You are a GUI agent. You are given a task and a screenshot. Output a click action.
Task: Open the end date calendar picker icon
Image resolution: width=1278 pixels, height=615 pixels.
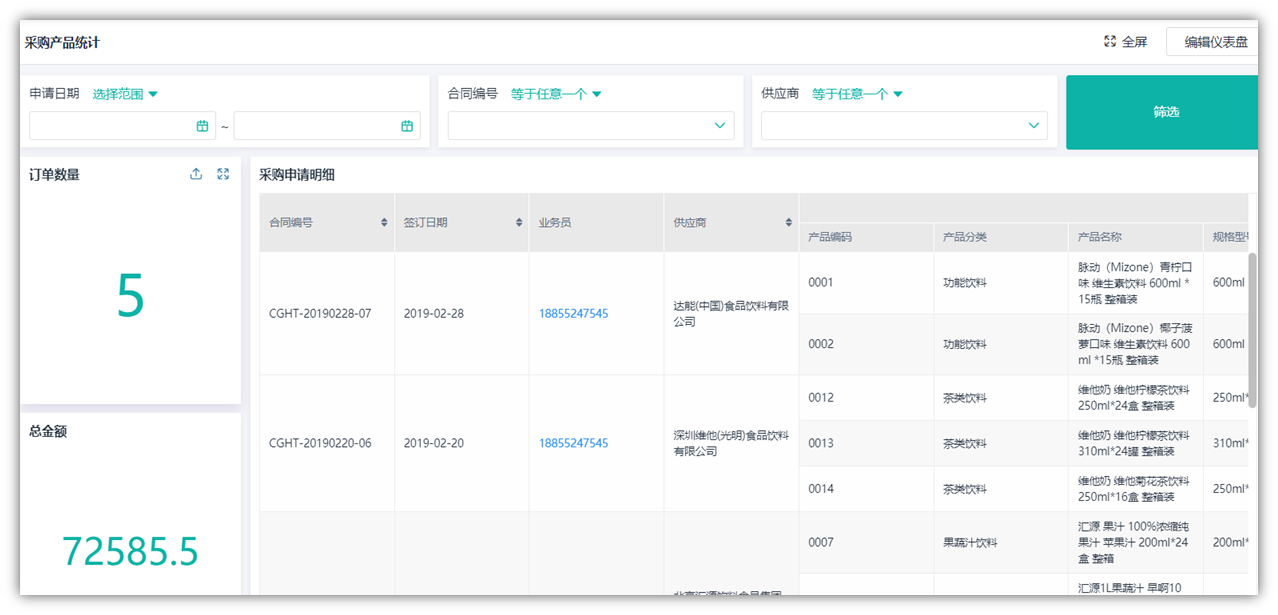[x=405, y=125]
